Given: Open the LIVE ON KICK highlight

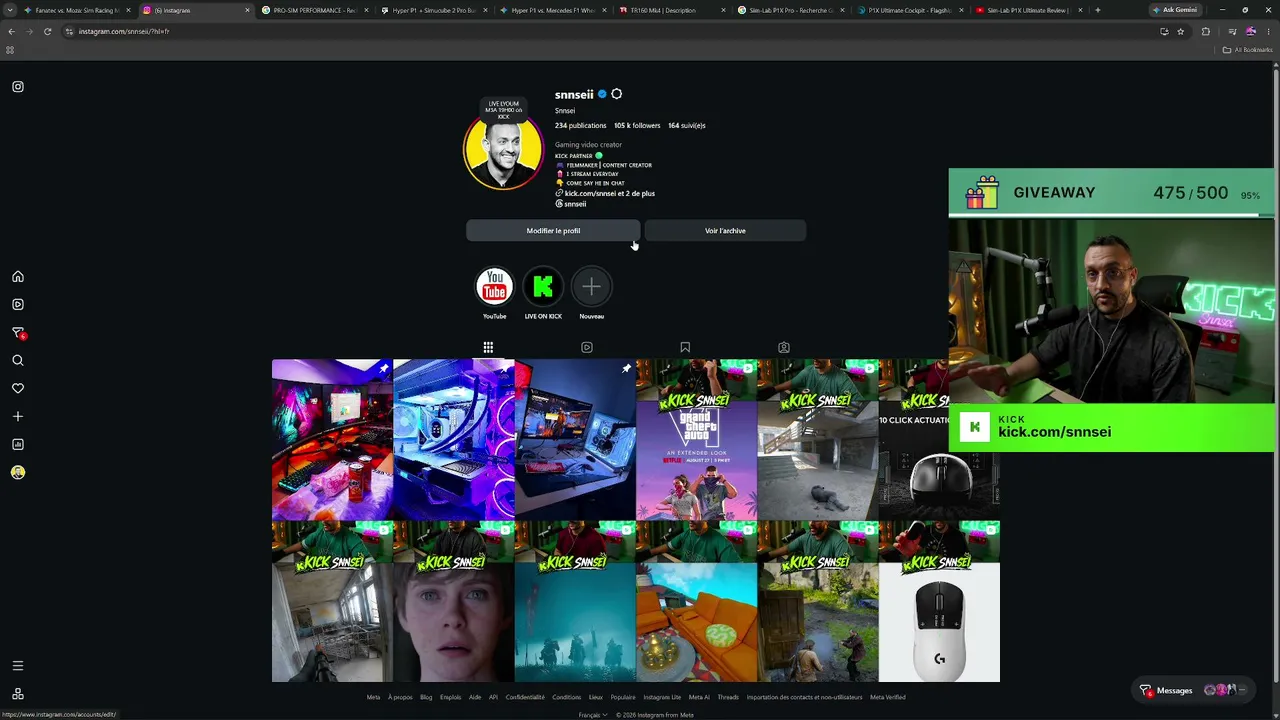Looking at the screenshot, I should [543, 287].
